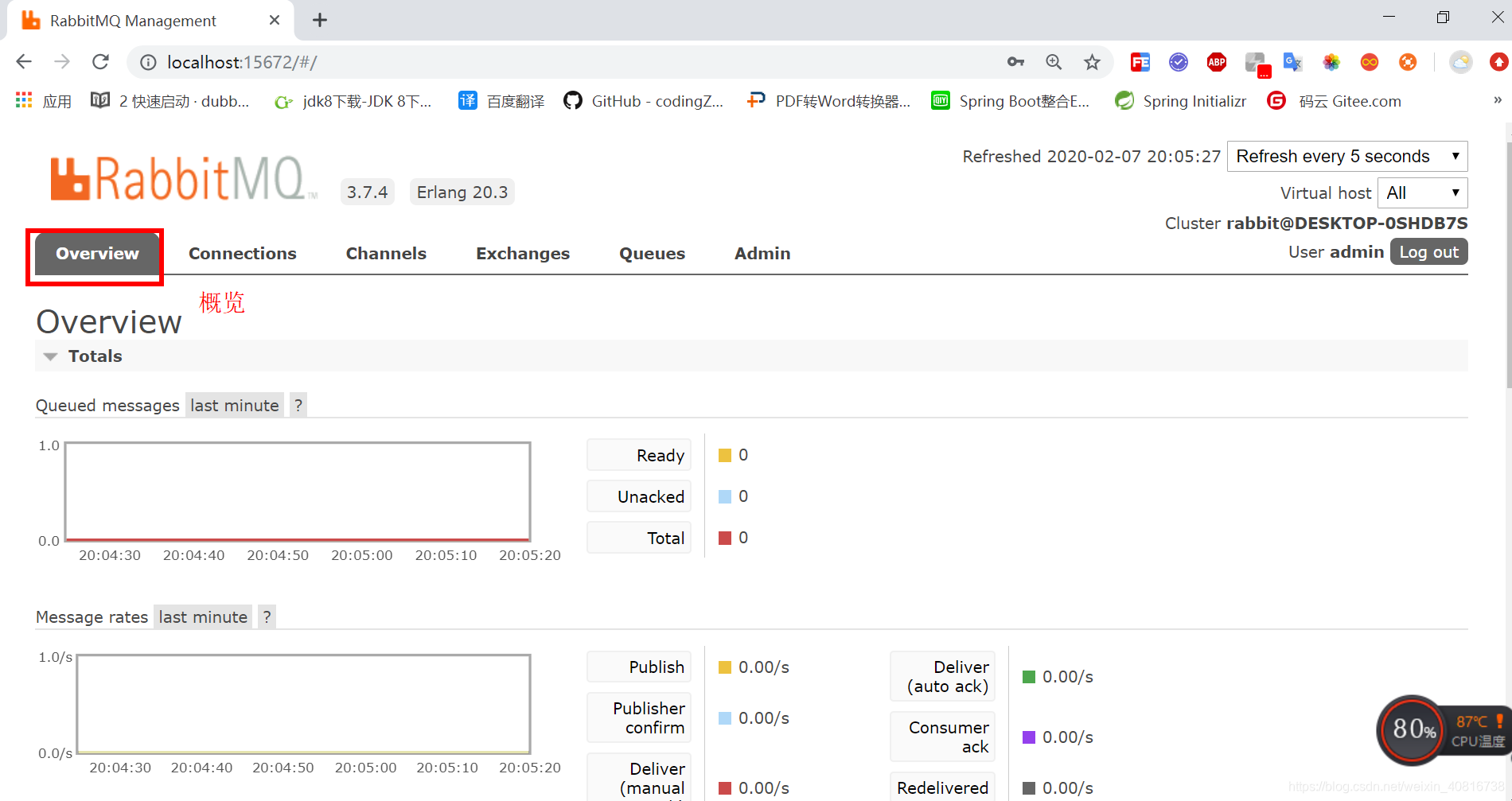Screen dimensions: 1512x801
Task: Switch to the Queues tab
Action: (x=652, y=254)
